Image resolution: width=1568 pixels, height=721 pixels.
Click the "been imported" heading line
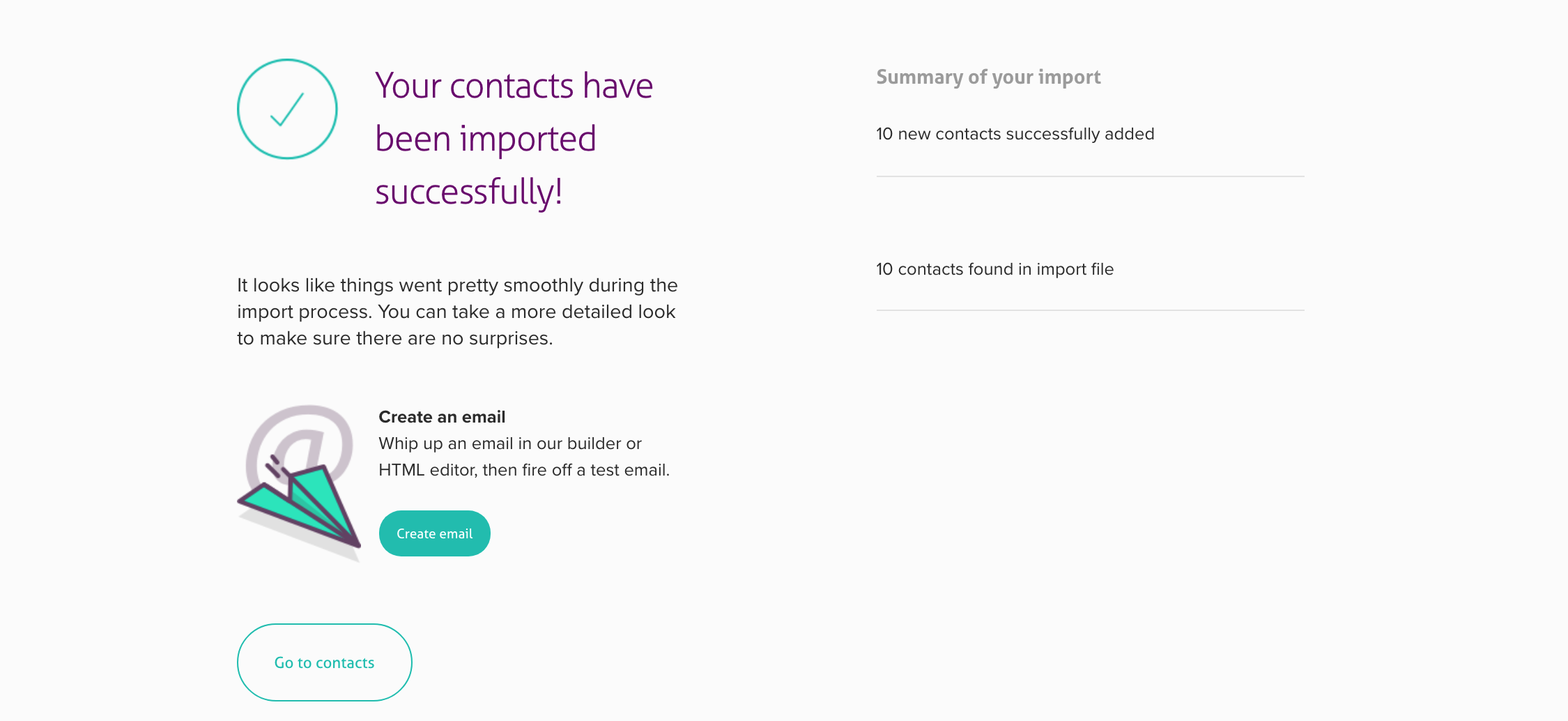(x=486, y=139)
